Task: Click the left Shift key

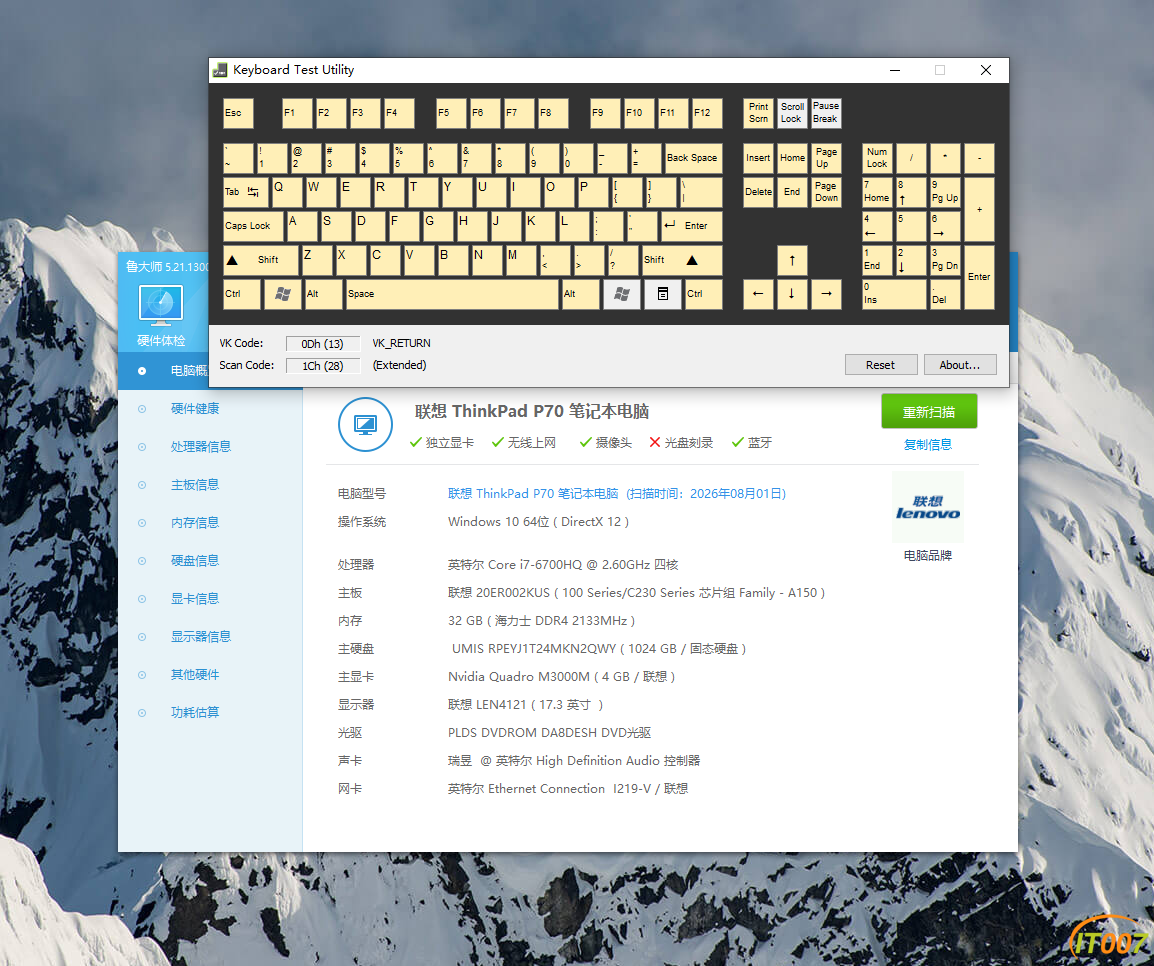Action: (x=261, y=260)
